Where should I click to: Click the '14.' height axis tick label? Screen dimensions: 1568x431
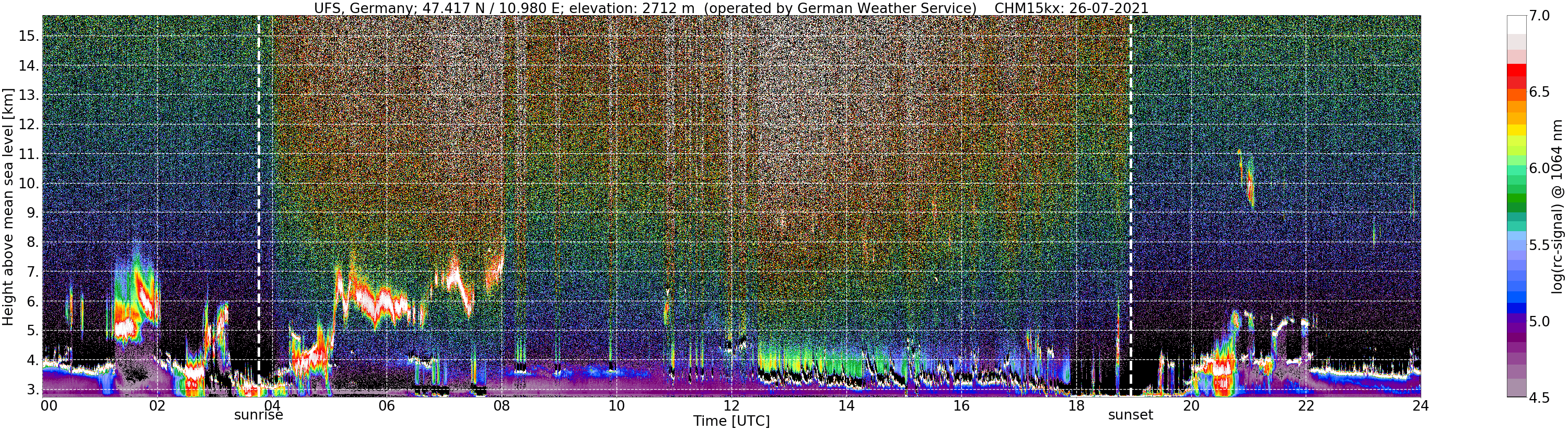[28, 66]
